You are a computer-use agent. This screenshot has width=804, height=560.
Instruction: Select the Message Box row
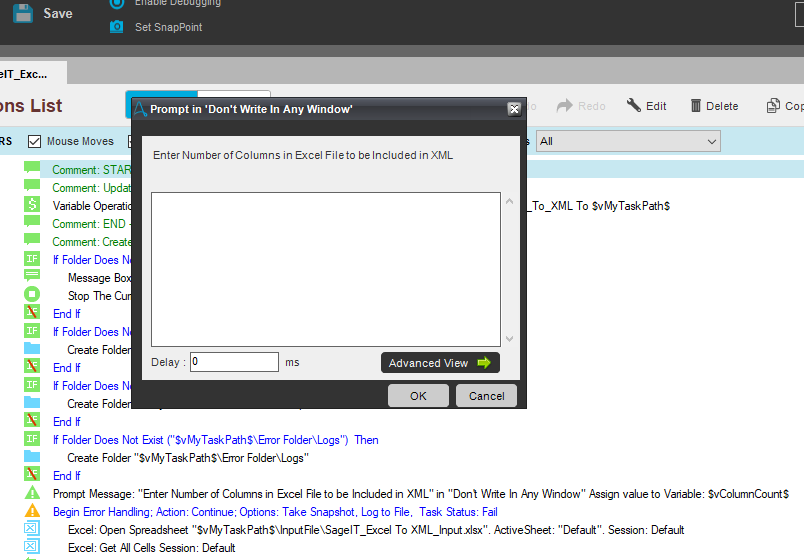click(x=99, y=278)
